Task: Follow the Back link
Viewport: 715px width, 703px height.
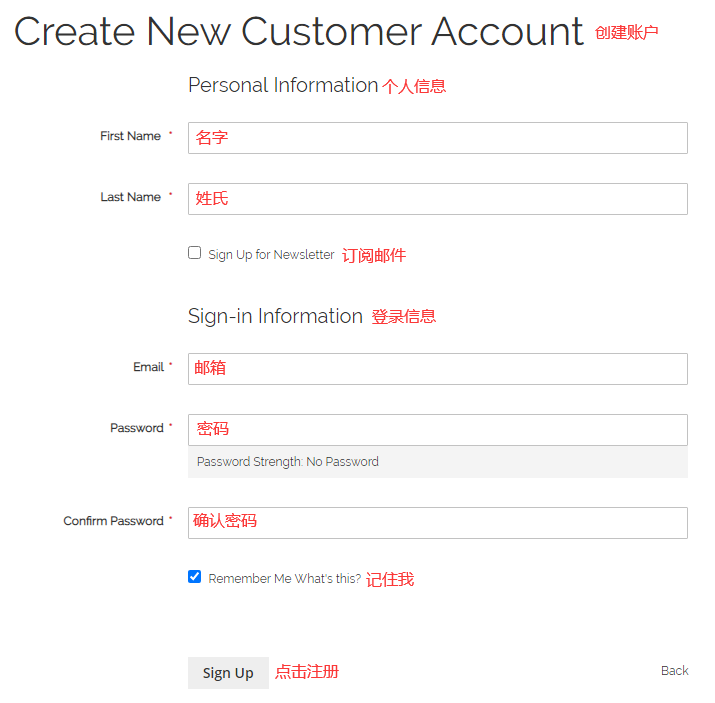Action: click(x=674, y=671)
